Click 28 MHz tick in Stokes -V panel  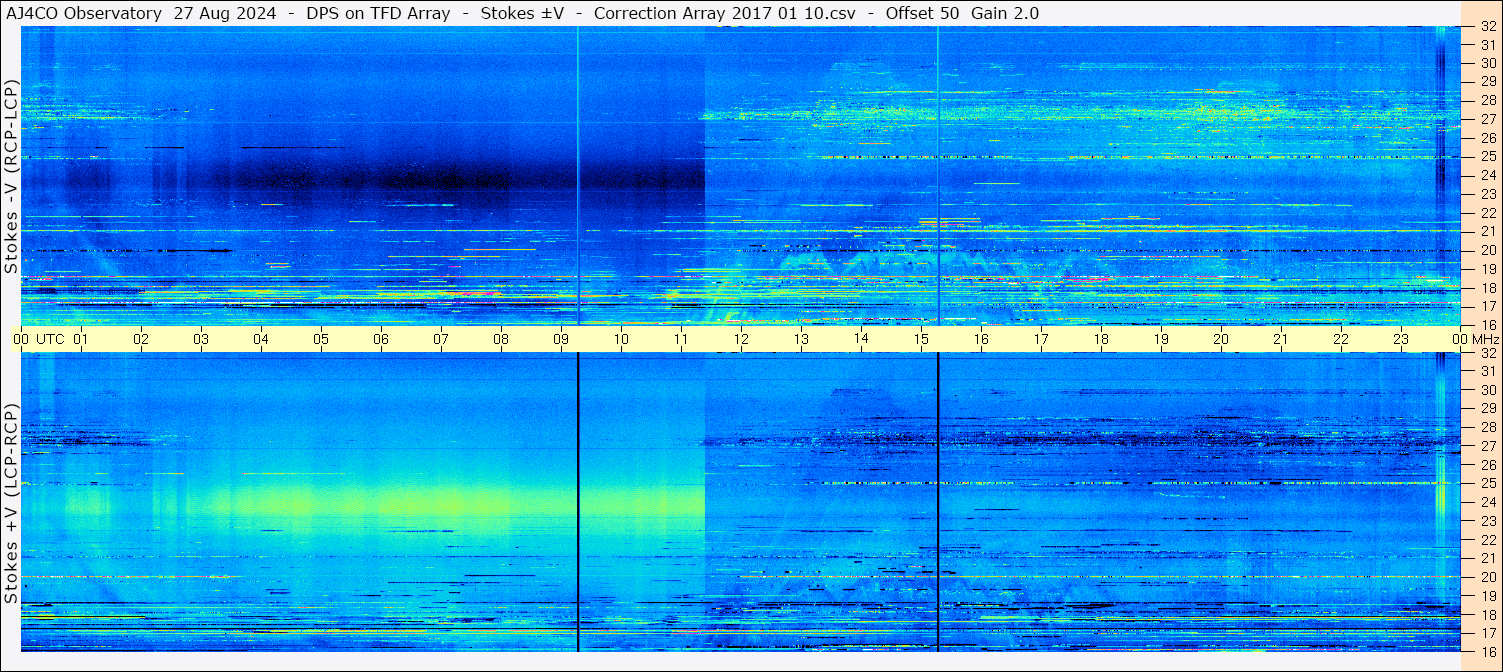point(1487,100)
